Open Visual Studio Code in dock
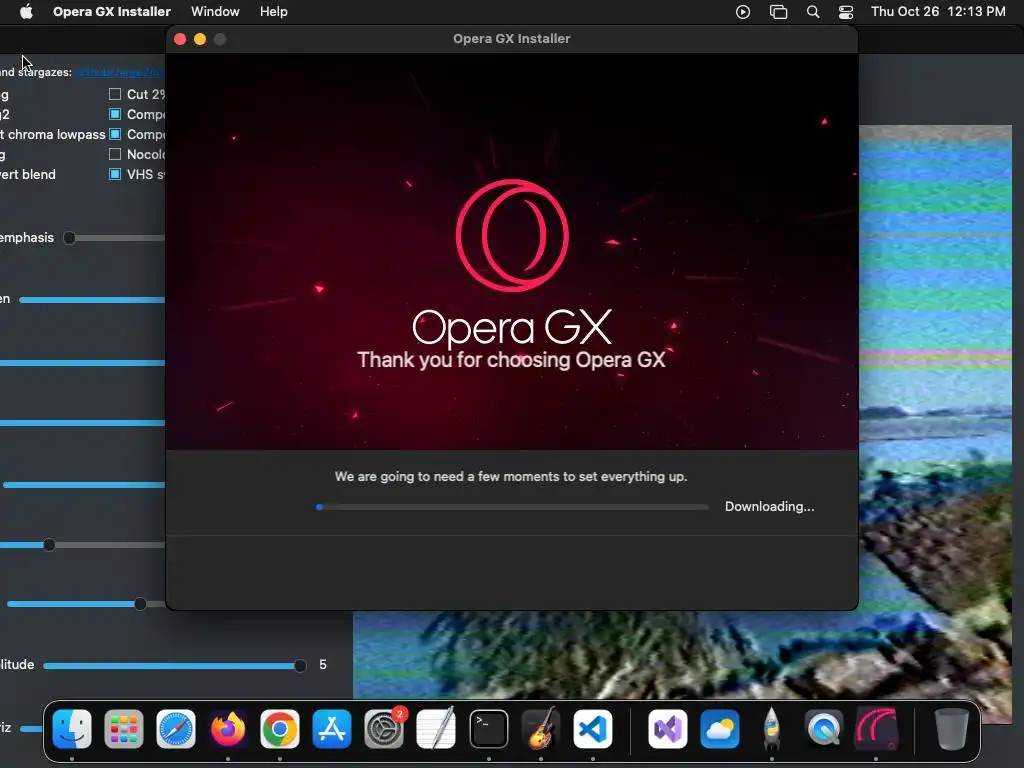 point(592,729)
